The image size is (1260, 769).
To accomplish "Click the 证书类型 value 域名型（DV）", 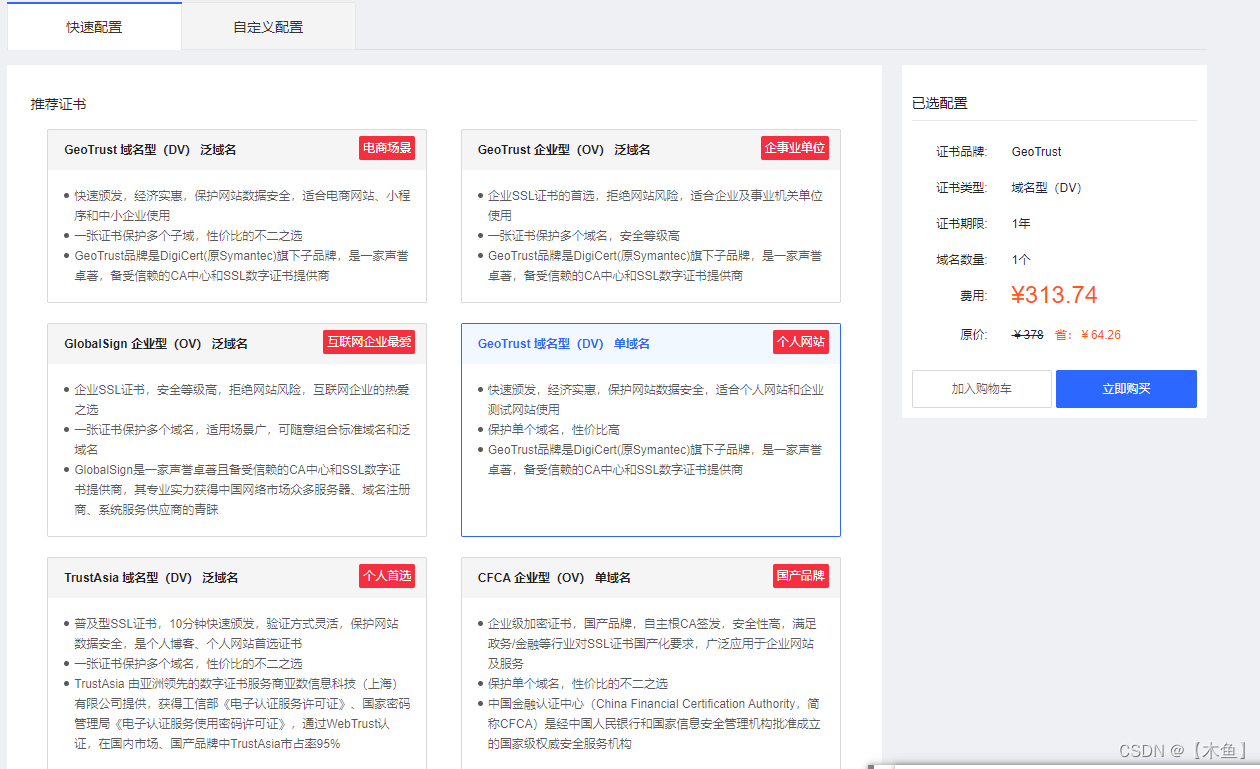I will click(1047, 188).
